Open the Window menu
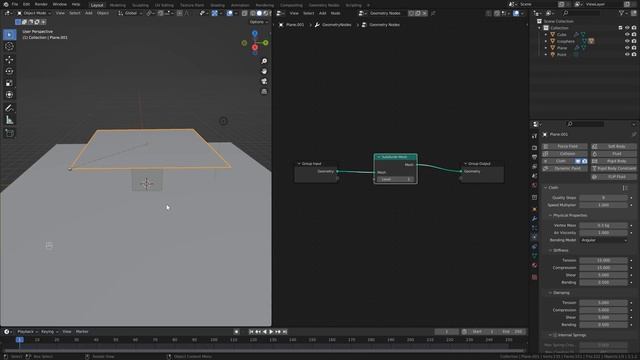The image size is (640, 360). tap(60, 4)
